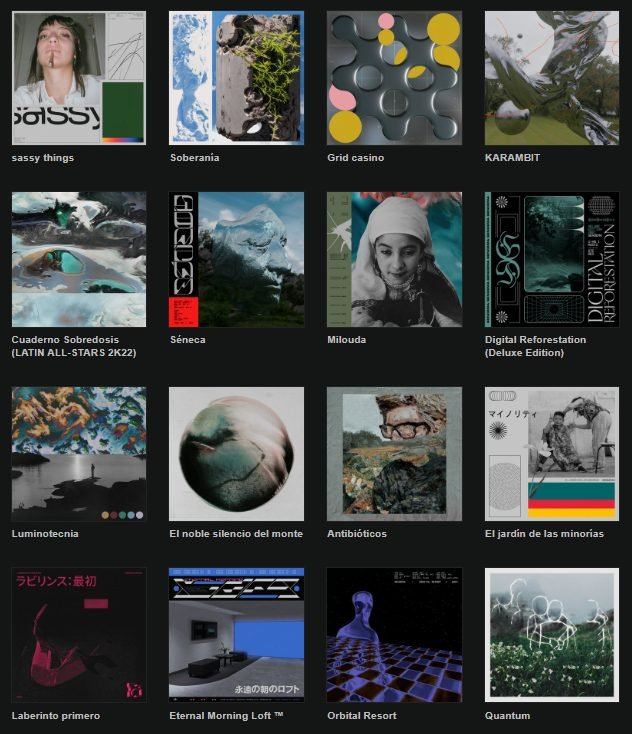
Task: Click the Laberinto primero album cover
Action: pyautogui.click(x=79, y=635)
